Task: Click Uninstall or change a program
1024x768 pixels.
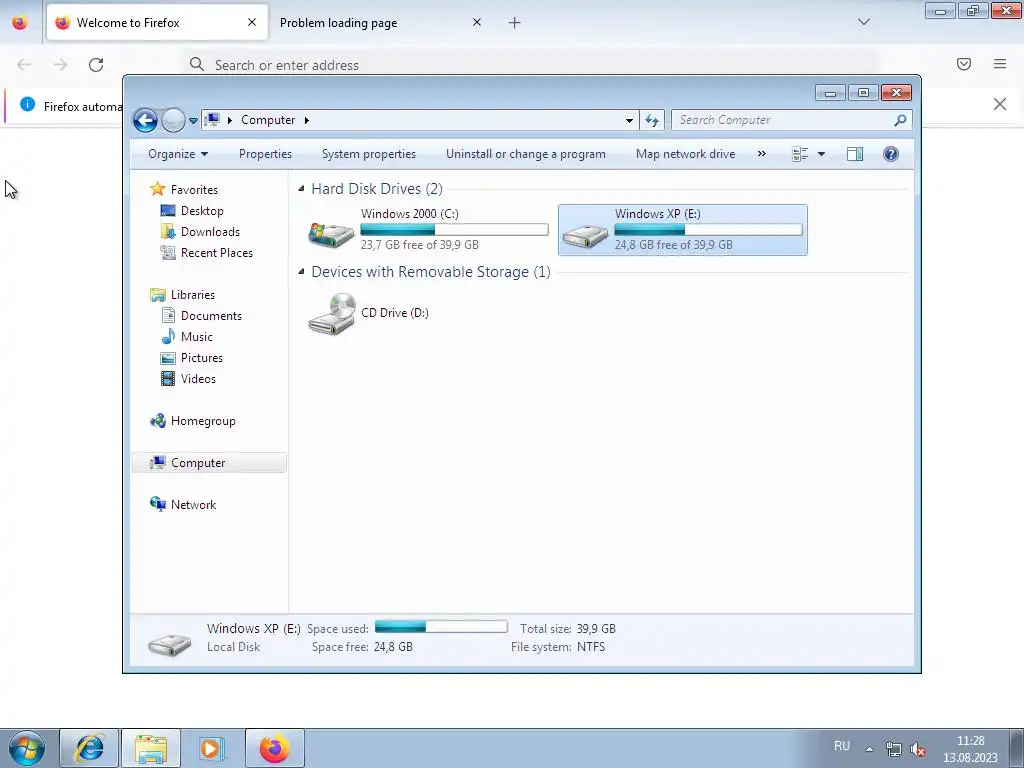Action: point(526,154)
